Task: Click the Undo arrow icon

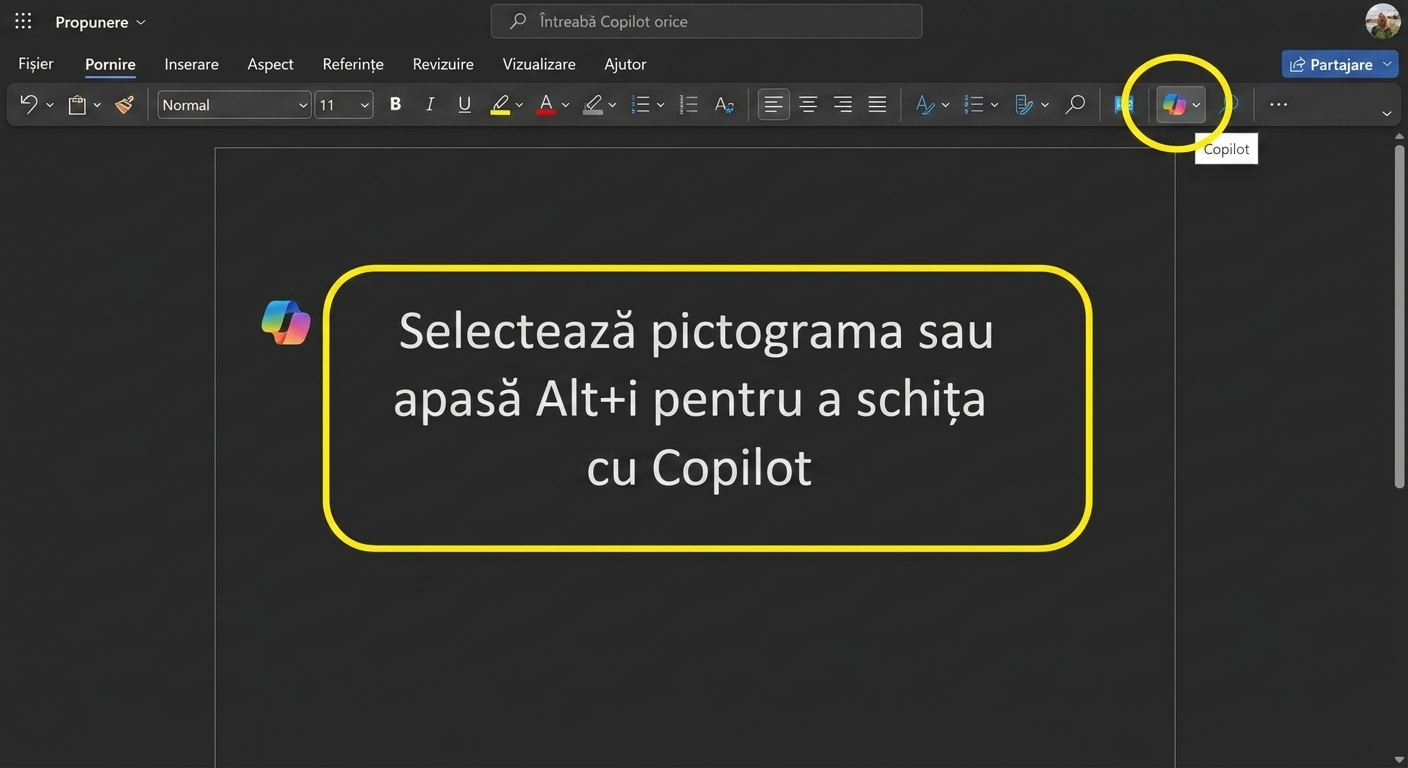Action: pos(29,104)
